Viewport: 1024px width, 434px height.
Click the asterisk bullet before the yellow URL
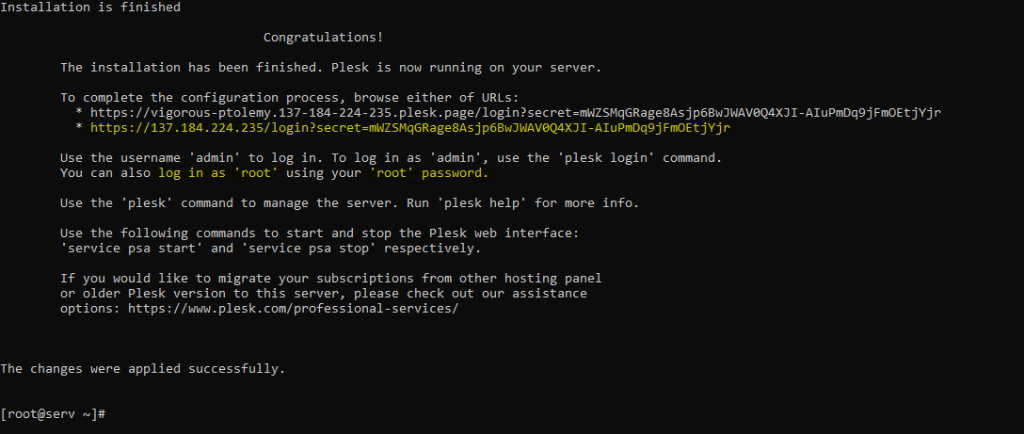pyautogui.click(x=78, y=129)
